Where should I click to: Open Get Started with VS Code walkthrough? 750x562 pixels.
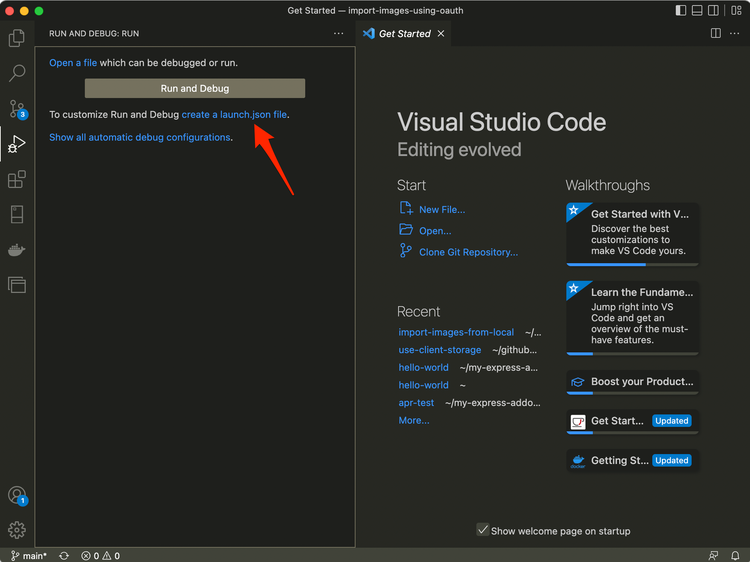[x=632, y=234]
